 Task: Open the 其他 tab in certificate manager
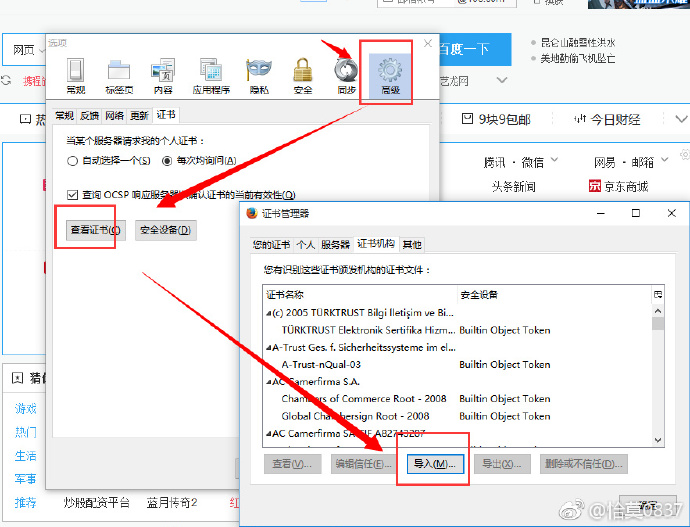tap(412, 245)
